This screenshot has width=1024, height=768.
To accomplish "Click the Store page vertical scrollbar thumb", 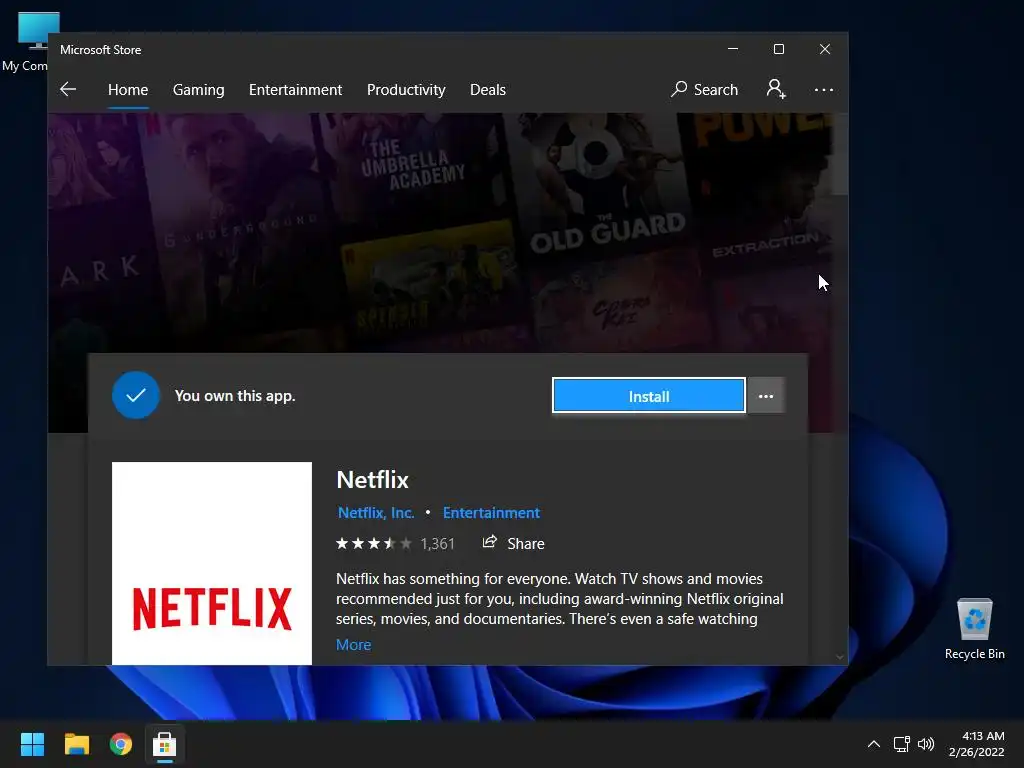I will [x=840, y=153].
